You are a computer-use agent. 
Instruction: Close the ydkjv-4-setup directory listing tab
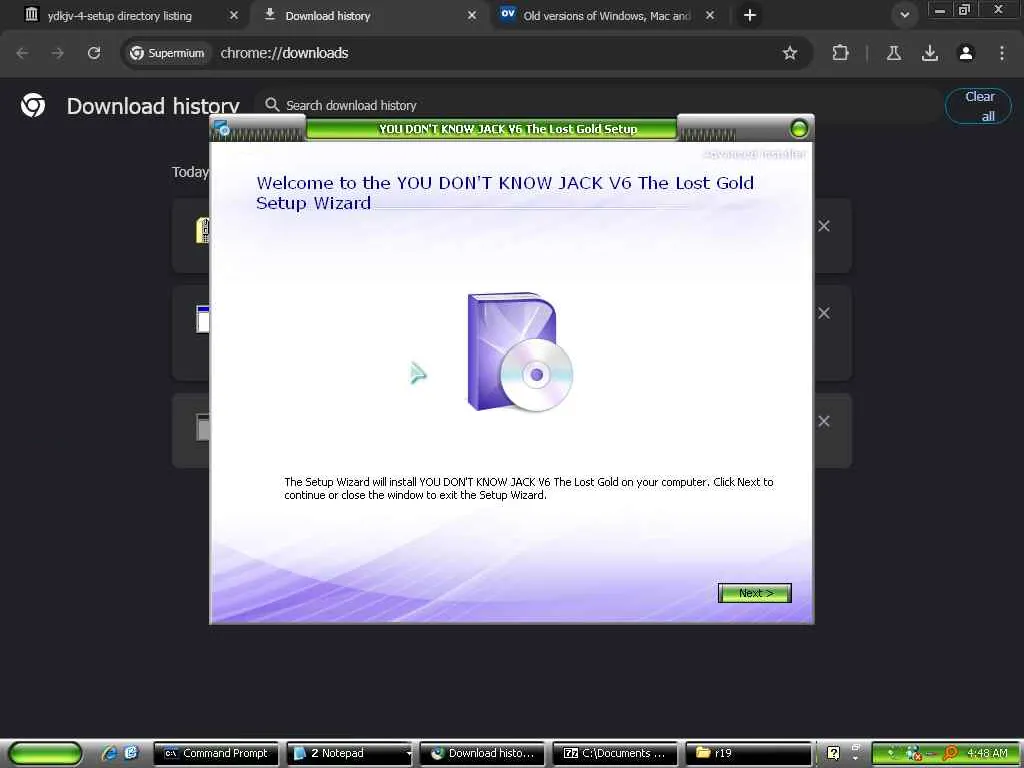234,15
